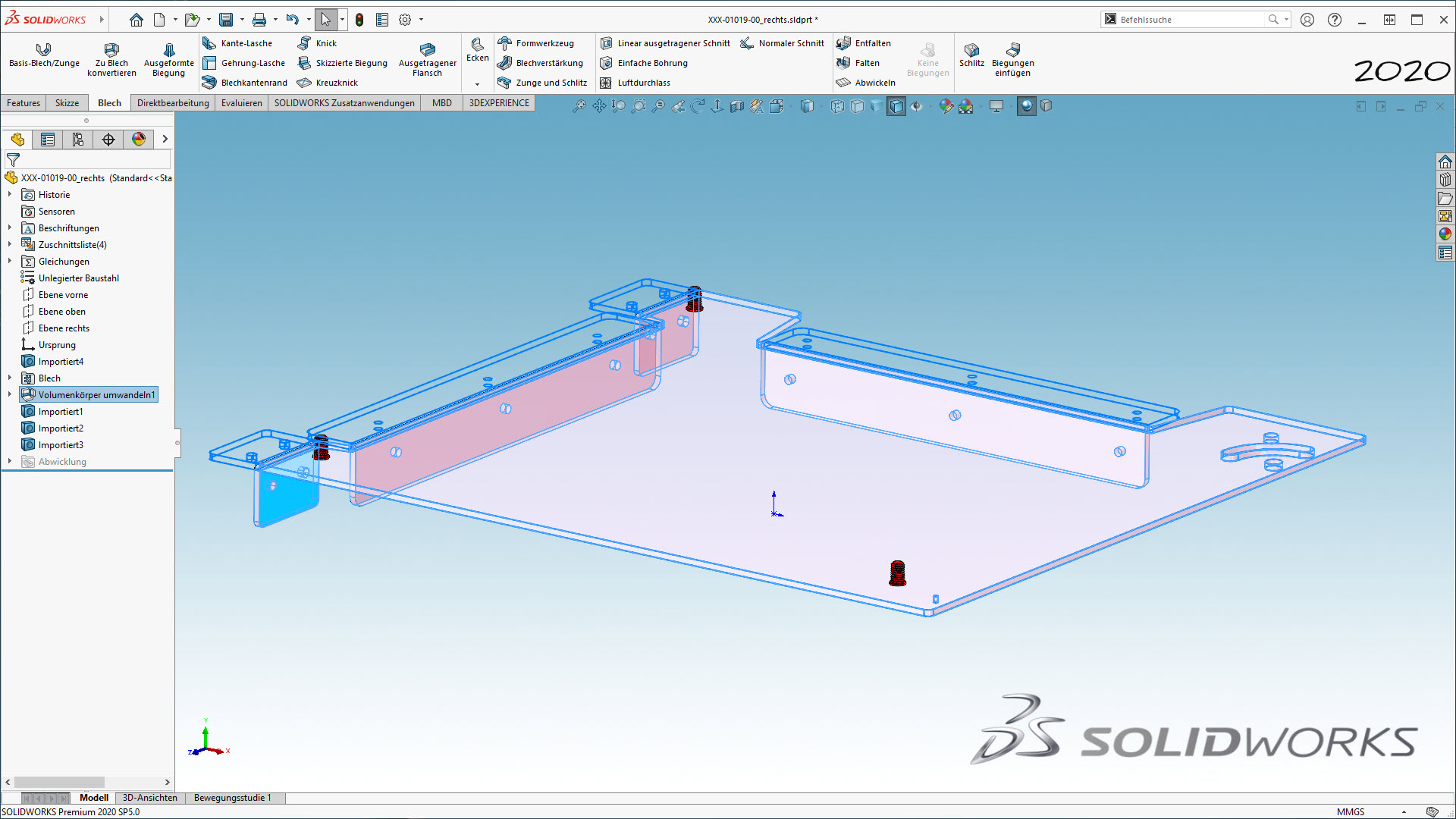This screenshot has height=819, width=1456.
Task: Switch to the 3D-Ansichten bottom tab
Action: click(x=149, y=798)
